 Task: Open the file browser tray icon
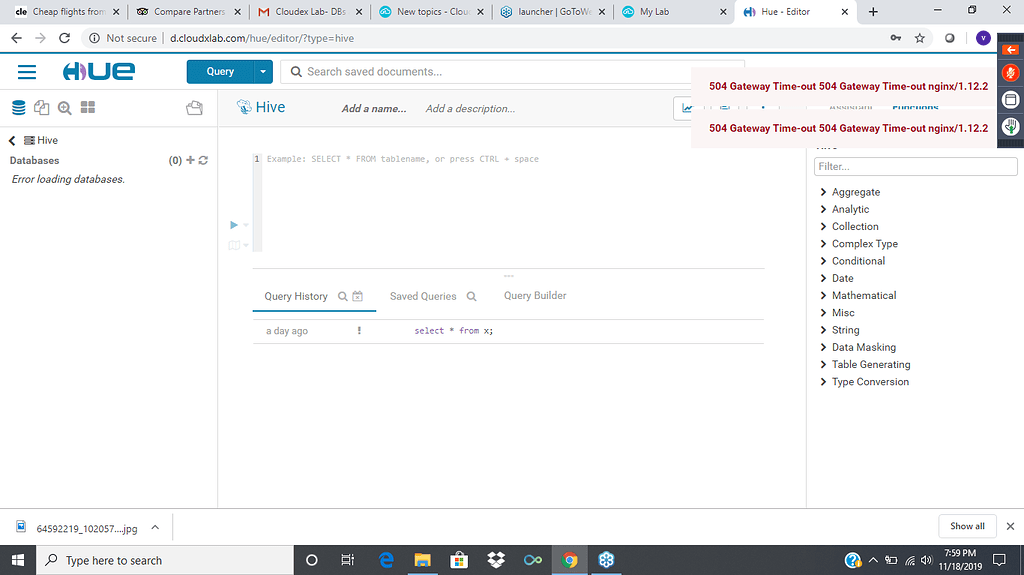[195, 108]
